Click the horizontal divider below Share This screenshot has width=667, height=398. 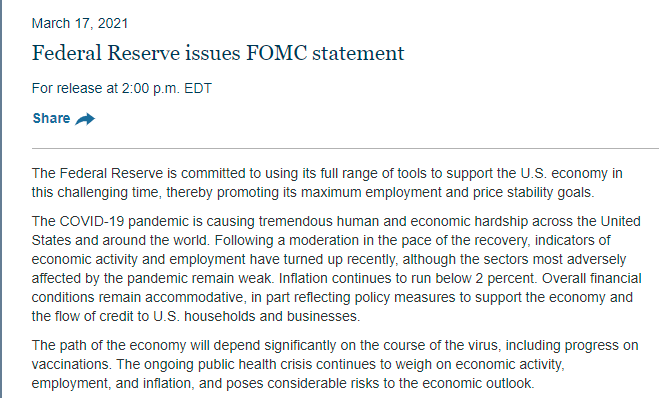[345, 148]
